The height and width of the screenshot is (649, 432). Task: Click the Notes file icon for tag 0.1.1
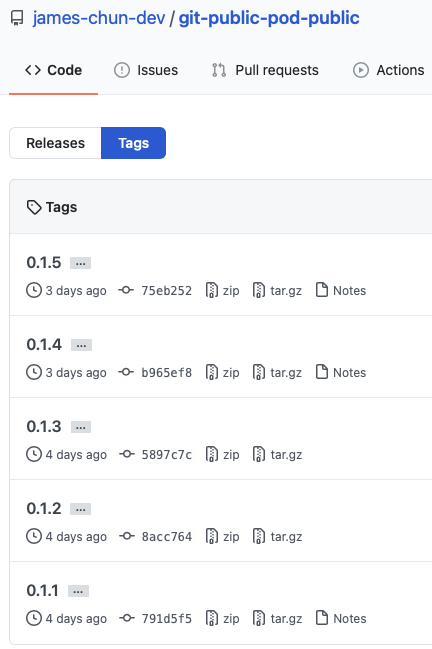point(322,618)
